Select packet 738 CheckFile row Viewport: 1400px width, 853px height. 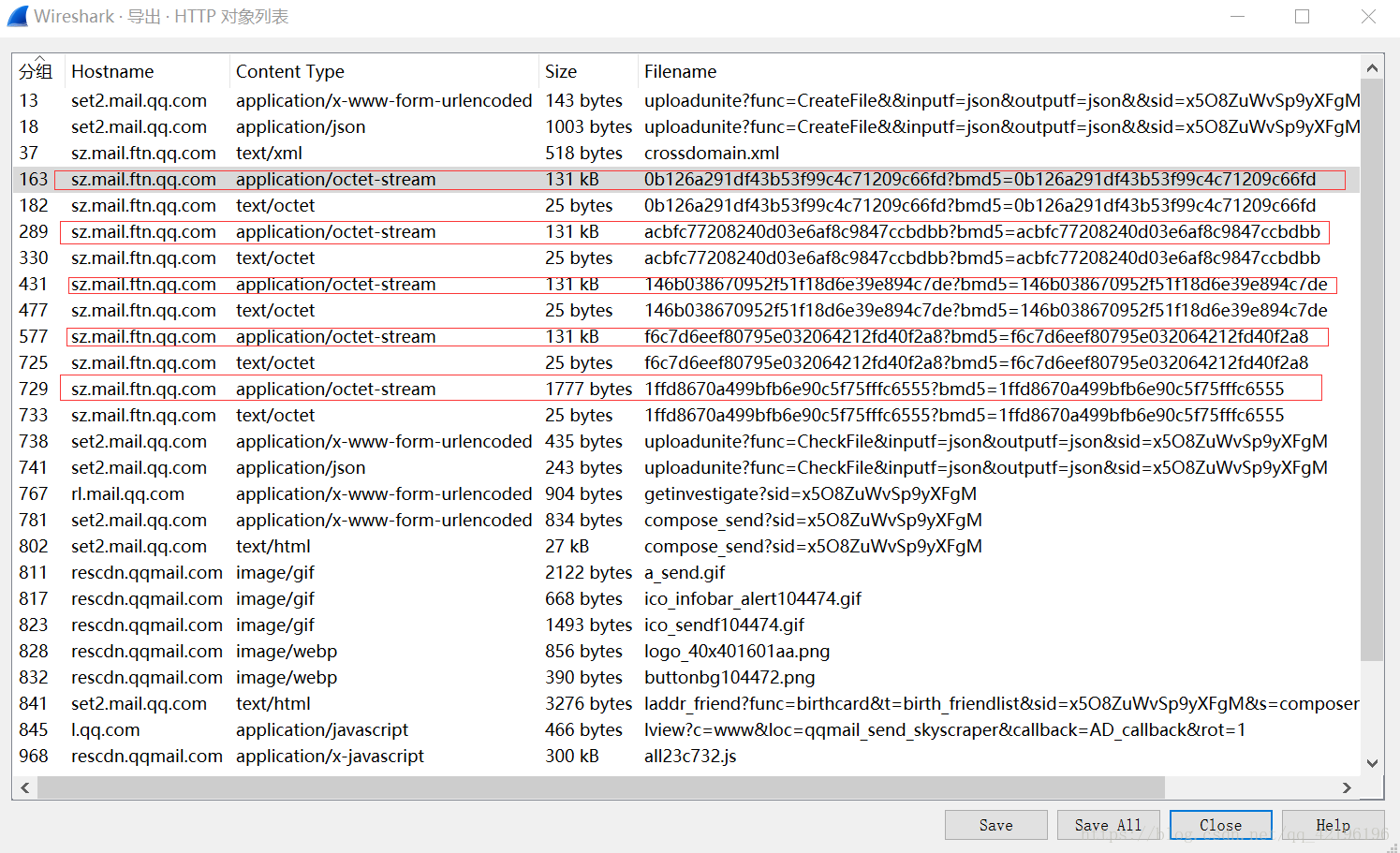point(686,441)
